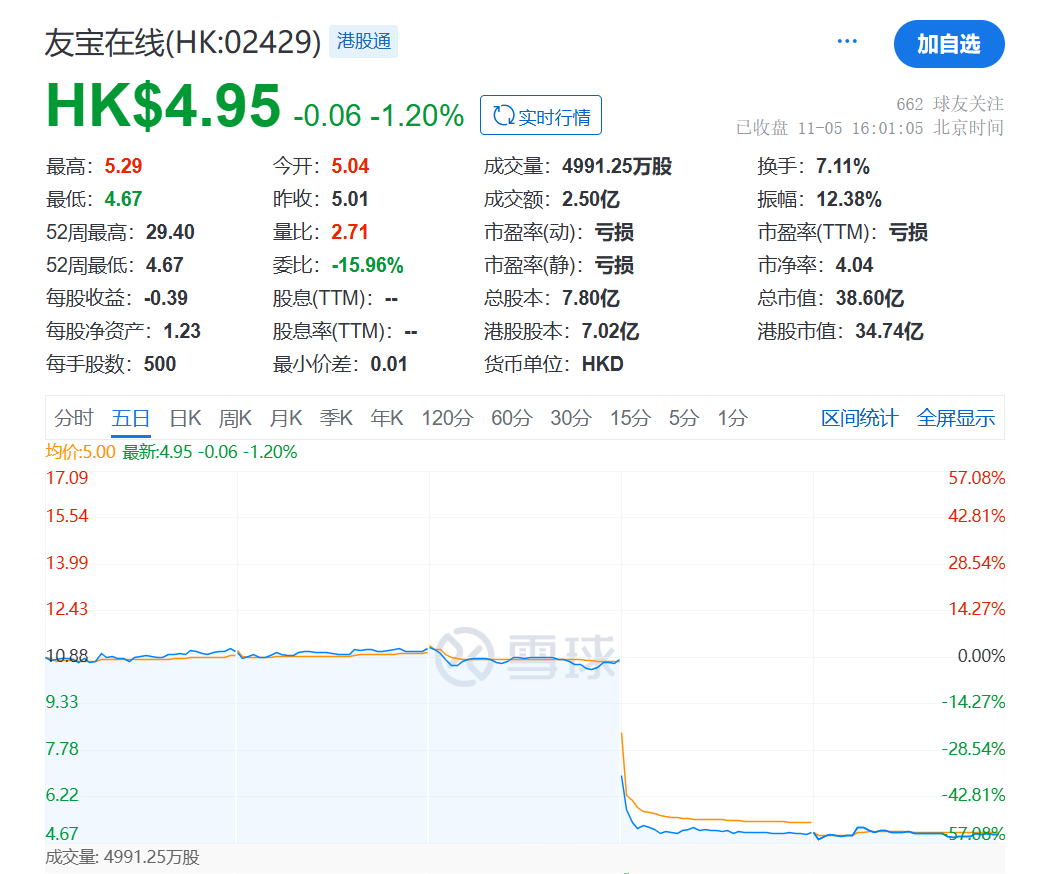The height and width of the screenshot is (874, 1051).
Task: Click the 加自选 button
Action: (948, 44)
